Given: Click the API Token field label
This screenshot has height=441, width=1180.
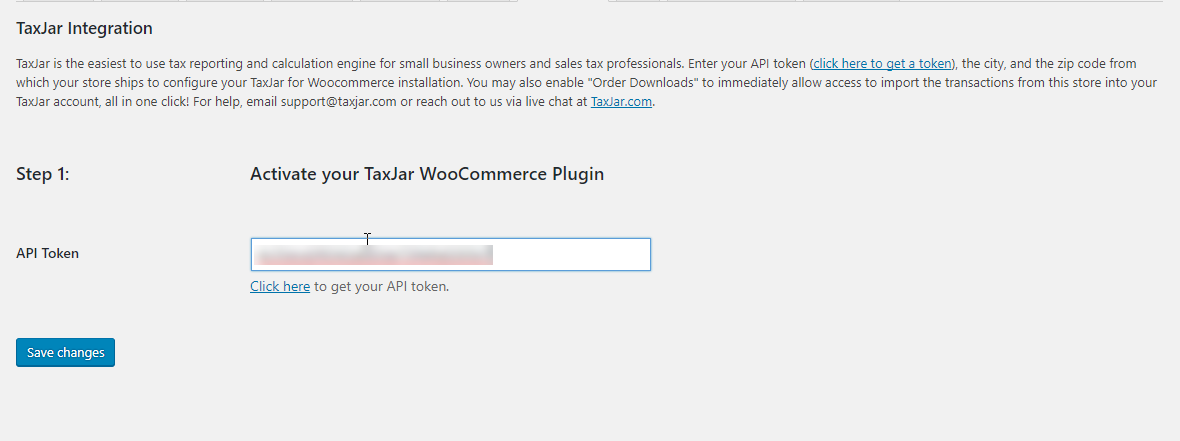Looking at the screenshot, I should pyautogui.click(x=47, y=254).
